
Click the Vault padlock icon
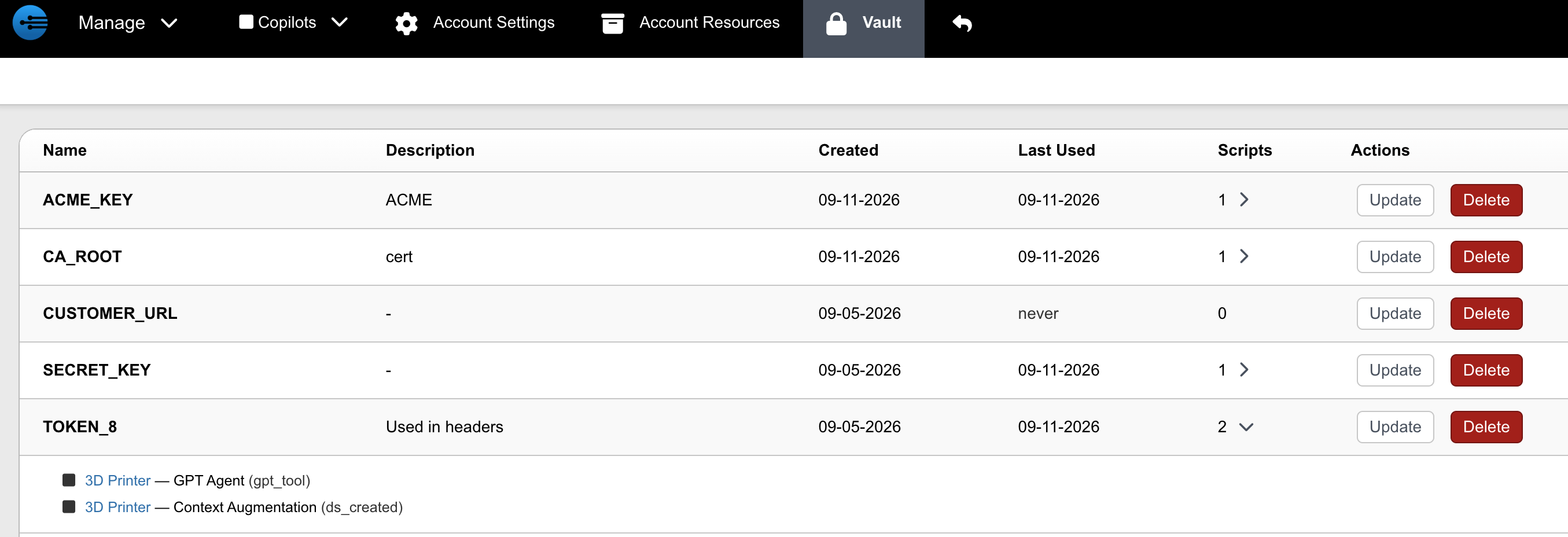click(x=835, y=23)
